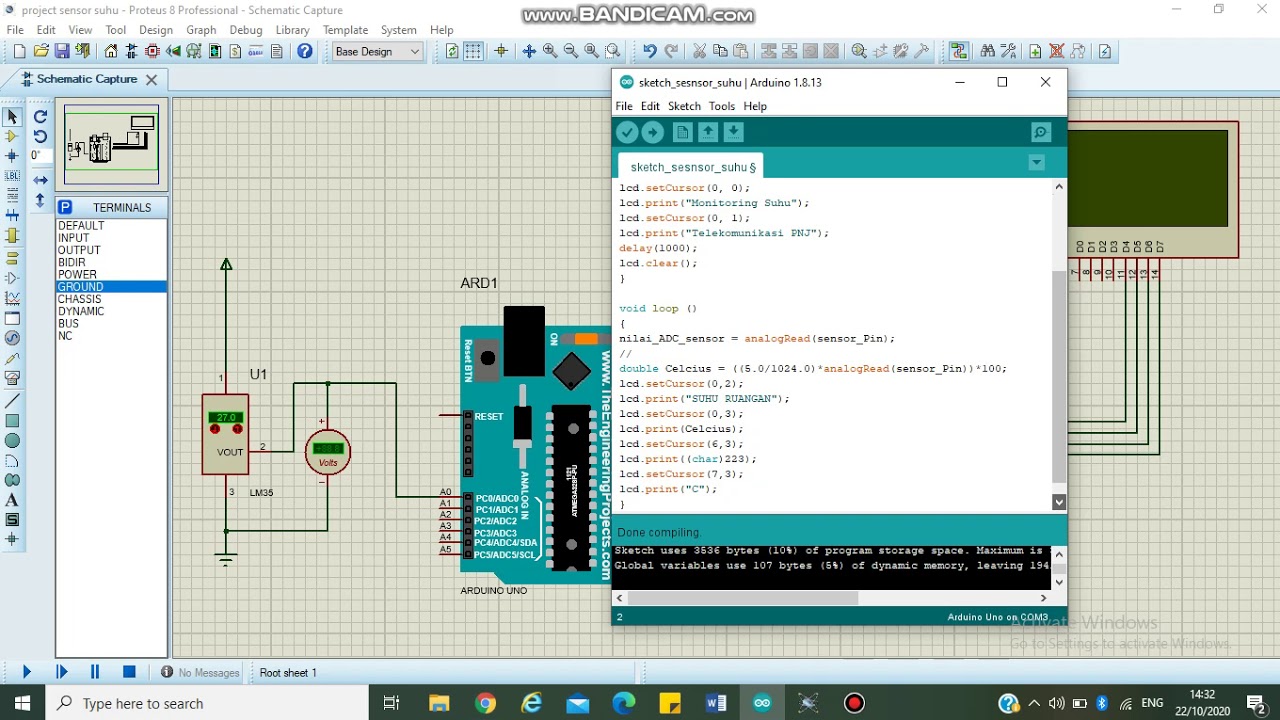Open the Arduino tab options dropdown arrow

coord(1037,163)
